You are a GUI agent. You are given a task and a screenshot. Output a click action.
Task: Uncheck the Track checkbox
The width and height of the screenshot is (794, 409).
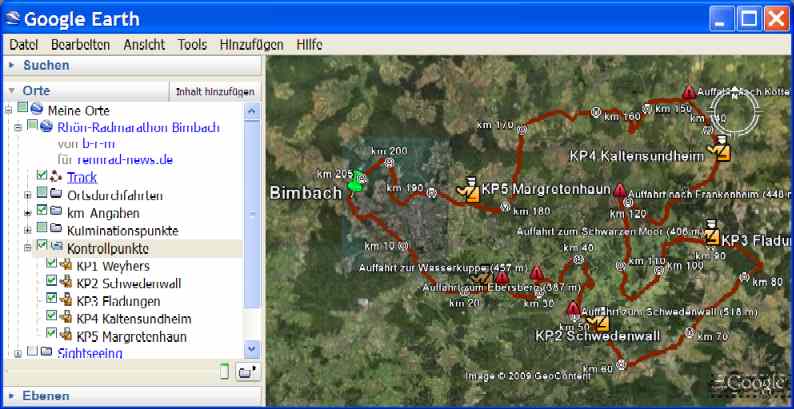[x=42, y=176]
